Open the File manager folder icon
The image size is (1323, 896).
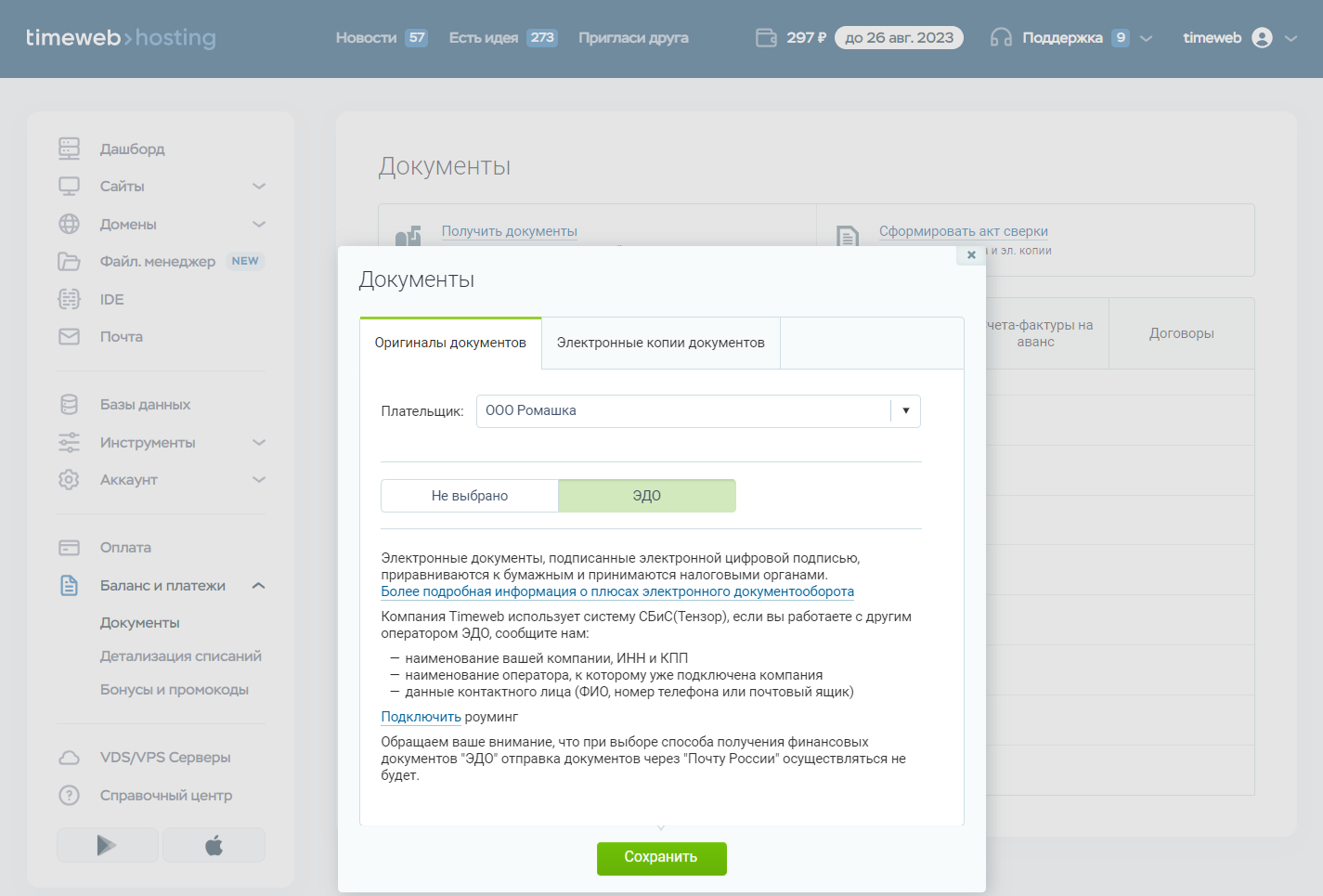click(70, 262)
